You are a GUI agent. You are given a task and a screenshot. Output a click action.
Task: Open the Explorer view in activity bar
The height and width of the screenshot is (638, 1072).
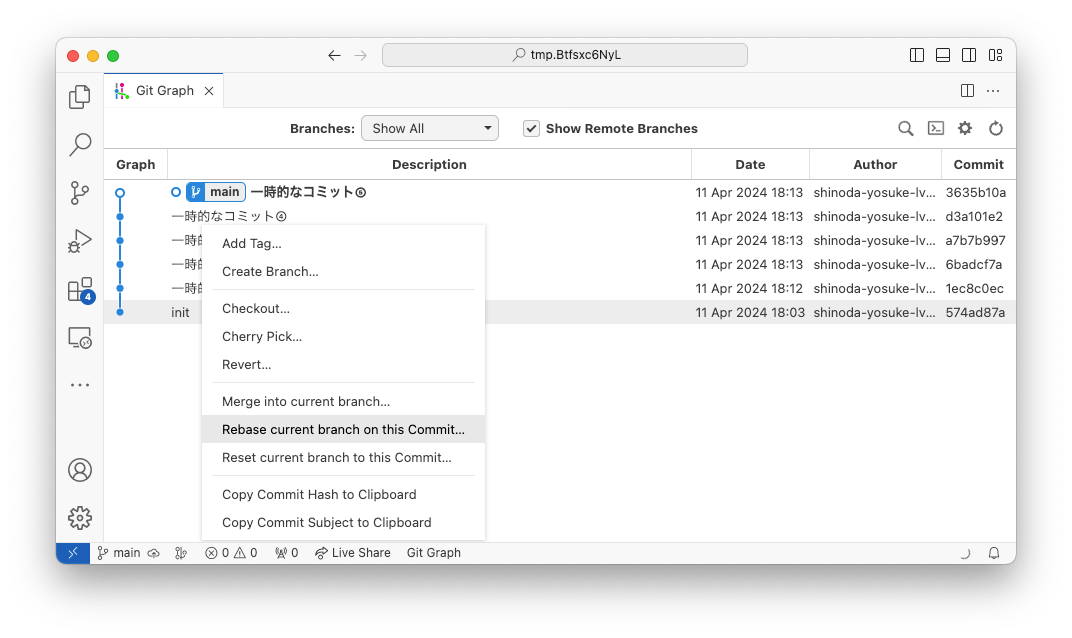pyautogui.click(x=80, y=96)
